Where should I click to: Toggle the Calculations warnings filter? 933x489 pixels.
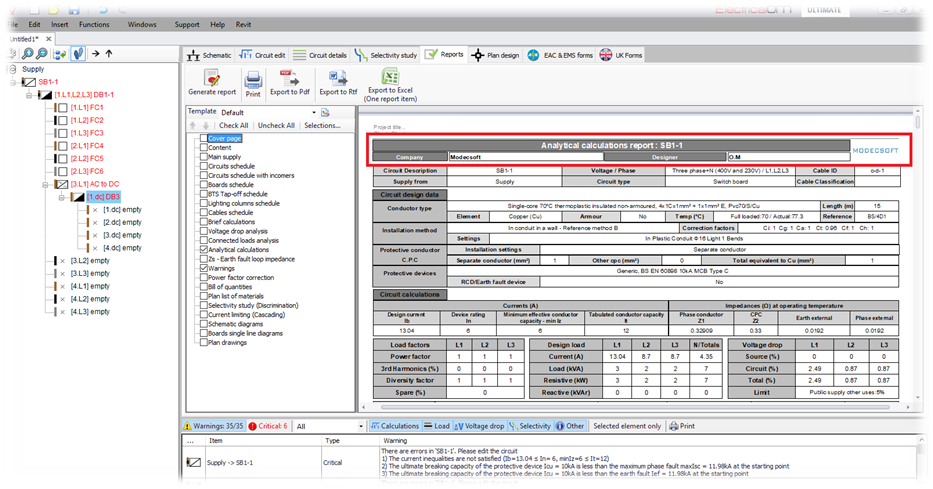(395, 426)
